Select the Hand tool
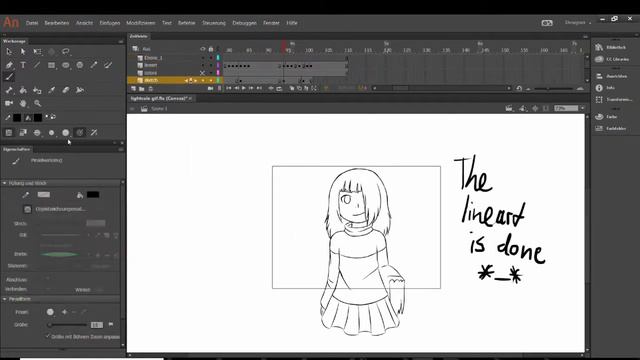Image resolution: width=640 pixels, height=360 pixels. pos(23,103)
